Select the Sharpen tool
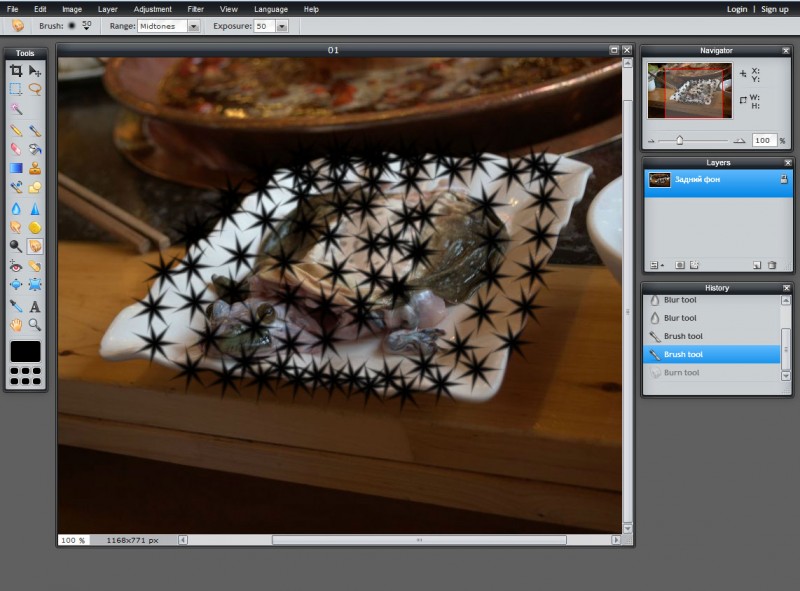The width and height of the screenshot is (800, 591). tap(35, 209)
